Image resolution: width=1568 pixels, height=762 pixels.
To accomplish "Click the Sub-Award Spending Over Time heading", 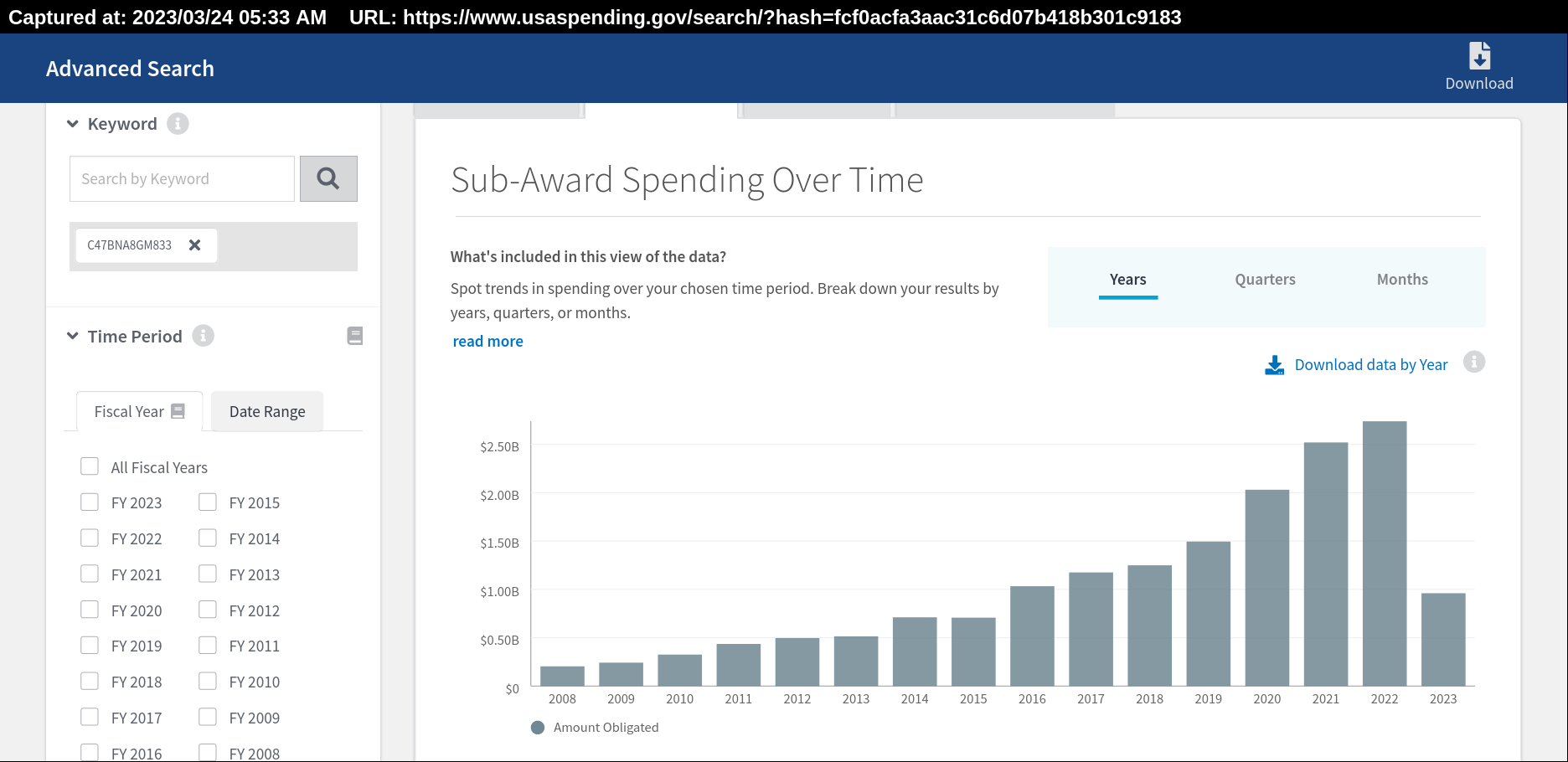I will 687,180.
